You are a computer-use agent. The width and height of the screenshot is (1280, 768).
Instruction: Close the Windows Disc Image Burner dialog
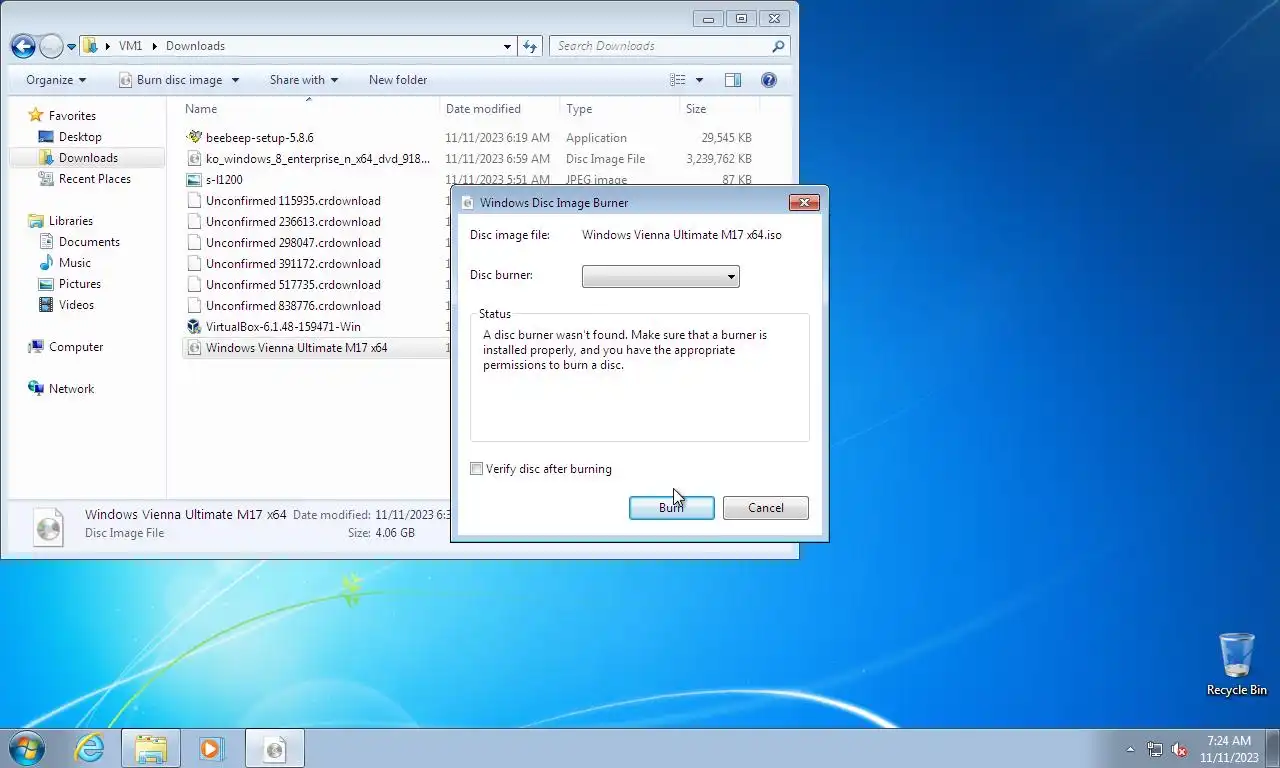(x=804, y=203)
